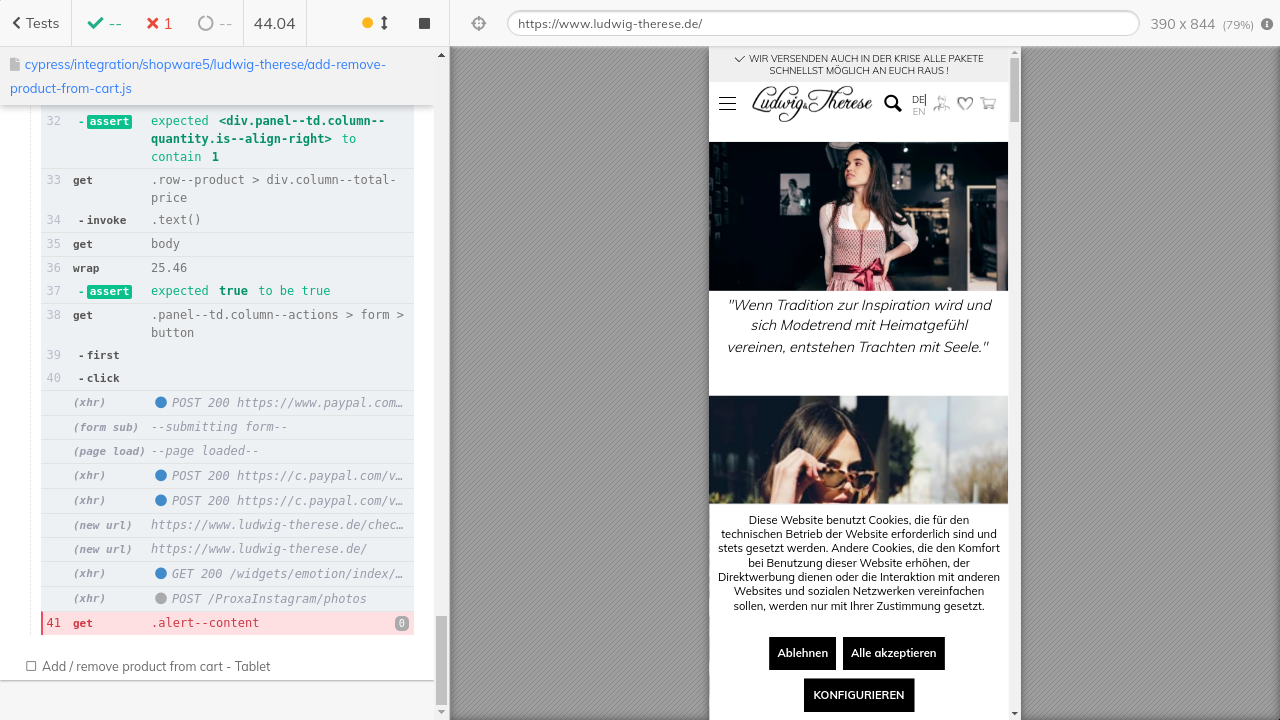Screen dimensions: 1280x720
Task: Open the add-remove-product-from-cart.js spec file link
Action: [x=198, y=76]
